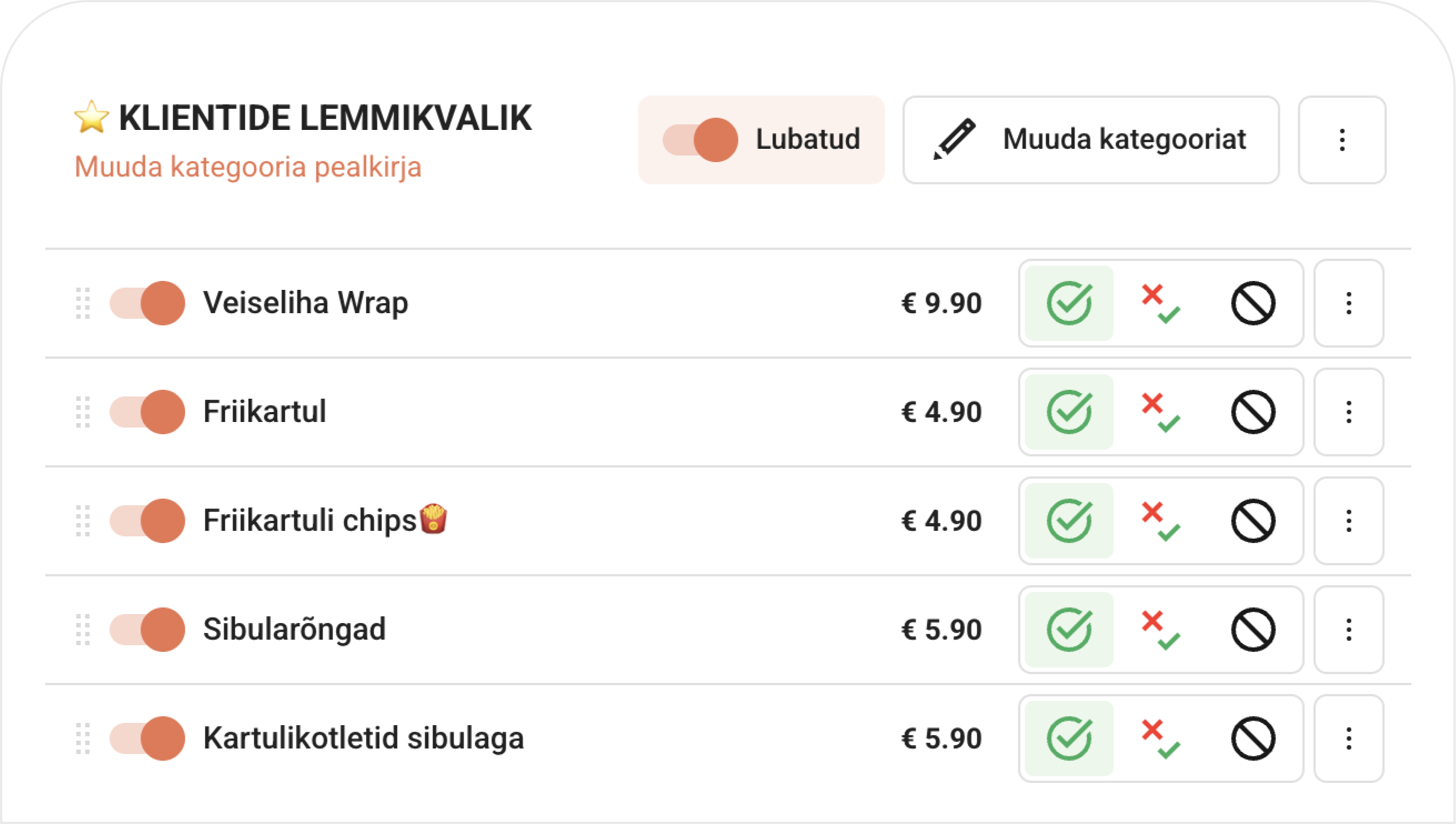Click the Muuda kategooriat button

point(1091,140)
